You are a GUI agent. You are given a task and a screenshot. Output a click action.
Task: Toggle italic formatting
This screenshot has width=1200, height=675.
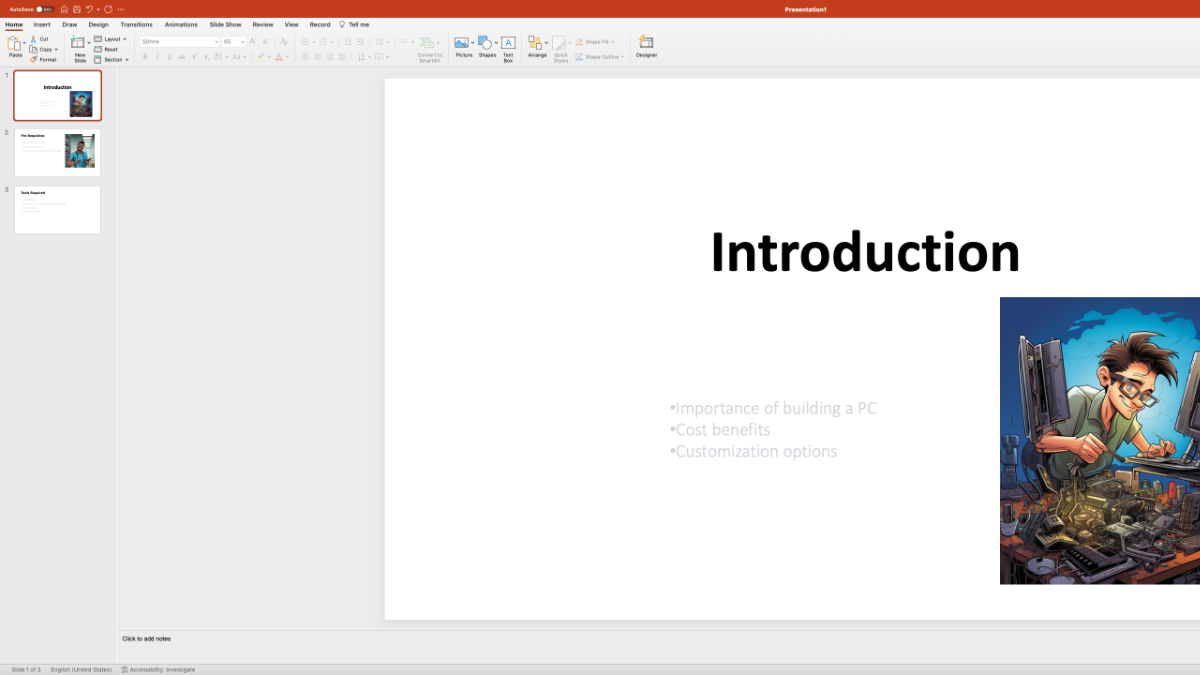pos(157,57)
